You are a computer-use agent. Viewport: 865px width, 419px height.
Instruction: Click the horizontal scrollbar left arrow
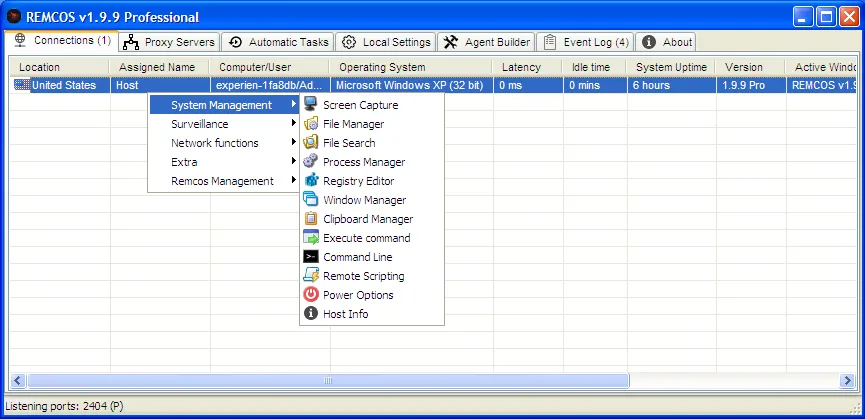(x=18, y=380)
